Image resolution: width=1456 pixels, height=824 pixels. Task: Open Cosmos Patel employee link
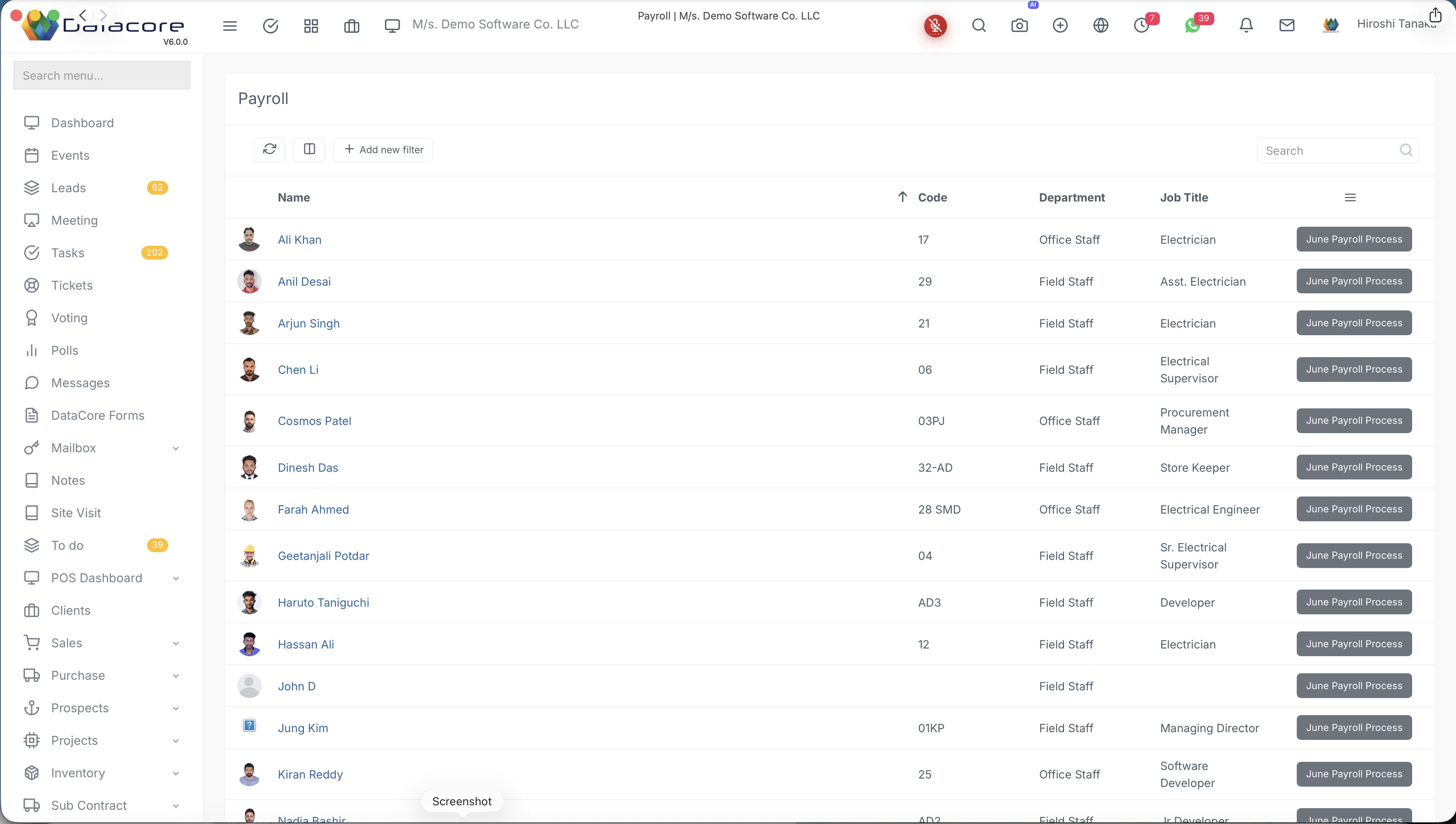[314, 421]
